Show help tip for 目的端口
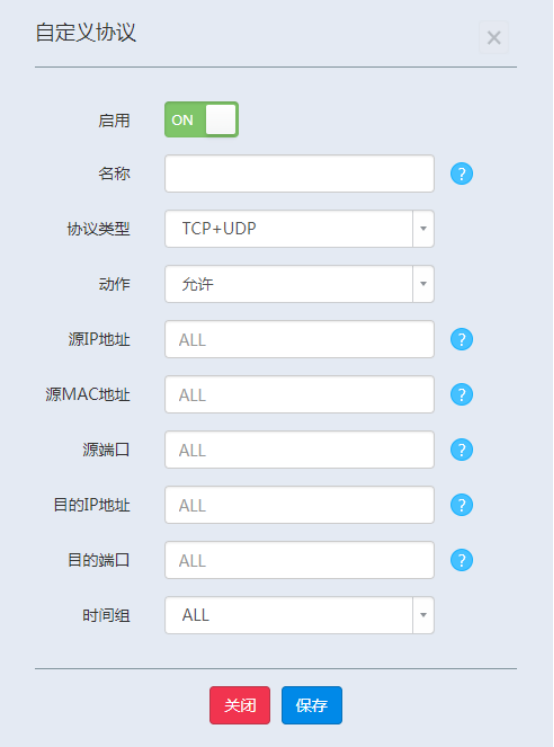The height and width of the screenshot is (747, 554). 461,560
